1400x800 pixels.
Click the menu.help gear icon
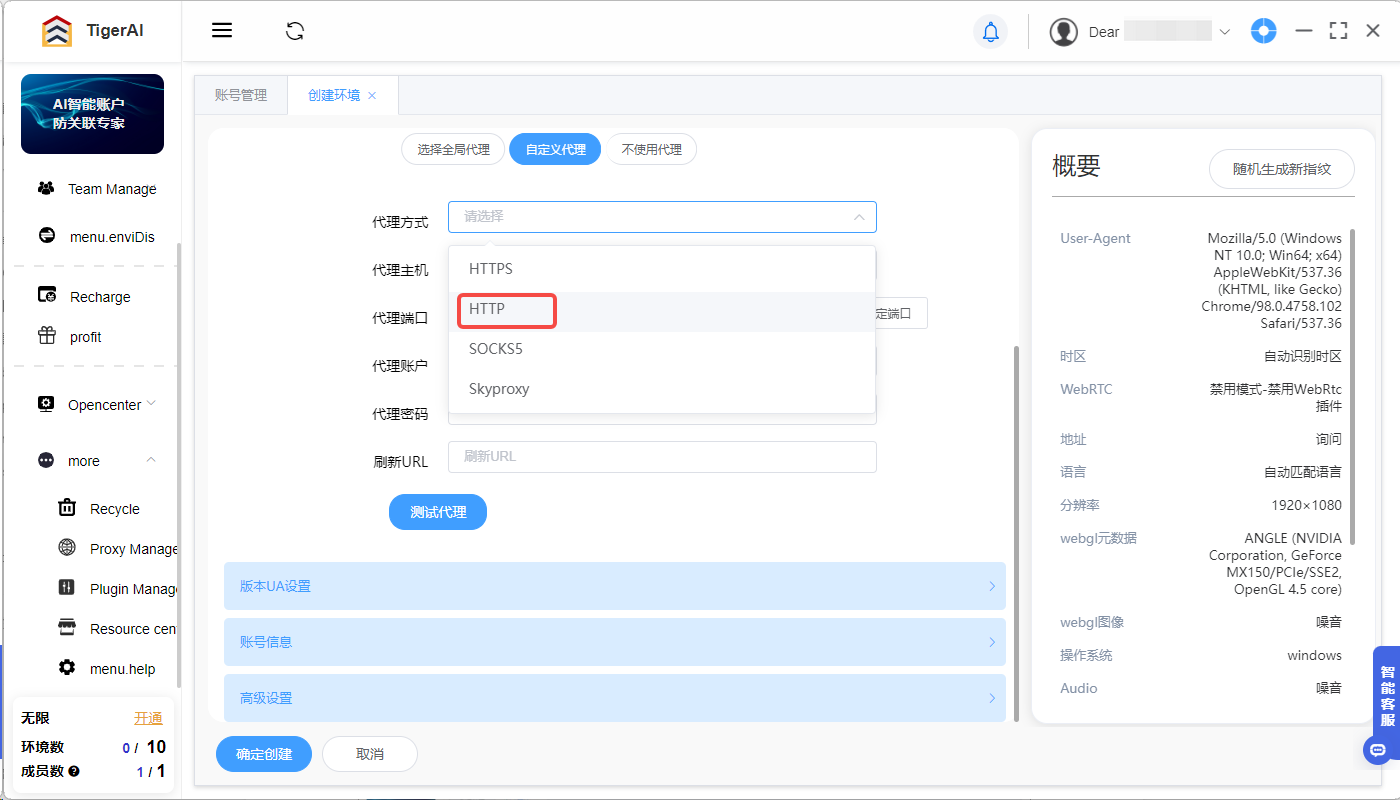[x=67, y=667]
